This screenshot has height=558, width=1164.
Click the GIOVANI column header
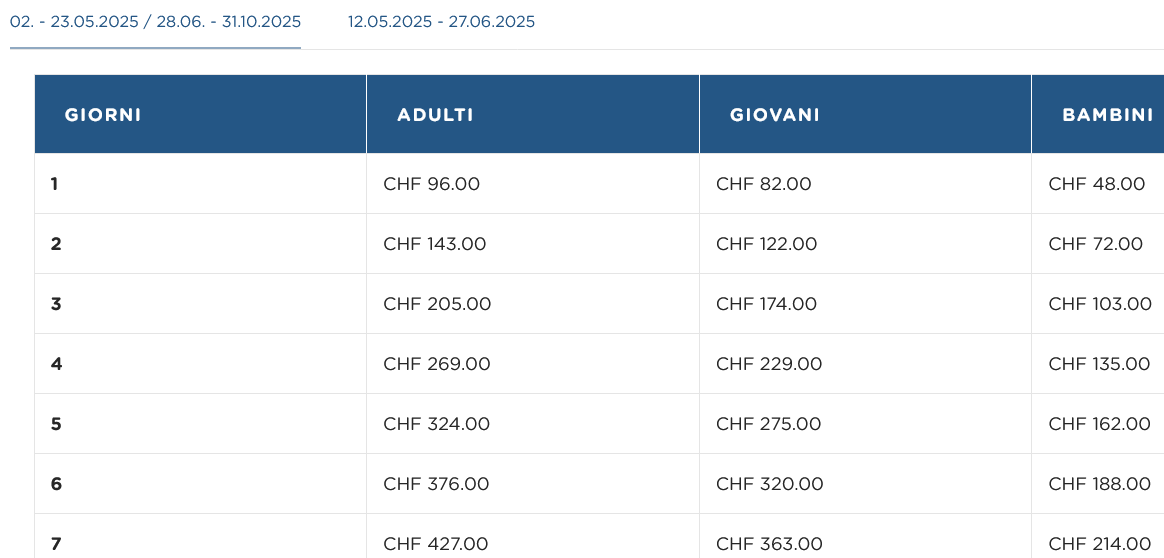(774, 115)
